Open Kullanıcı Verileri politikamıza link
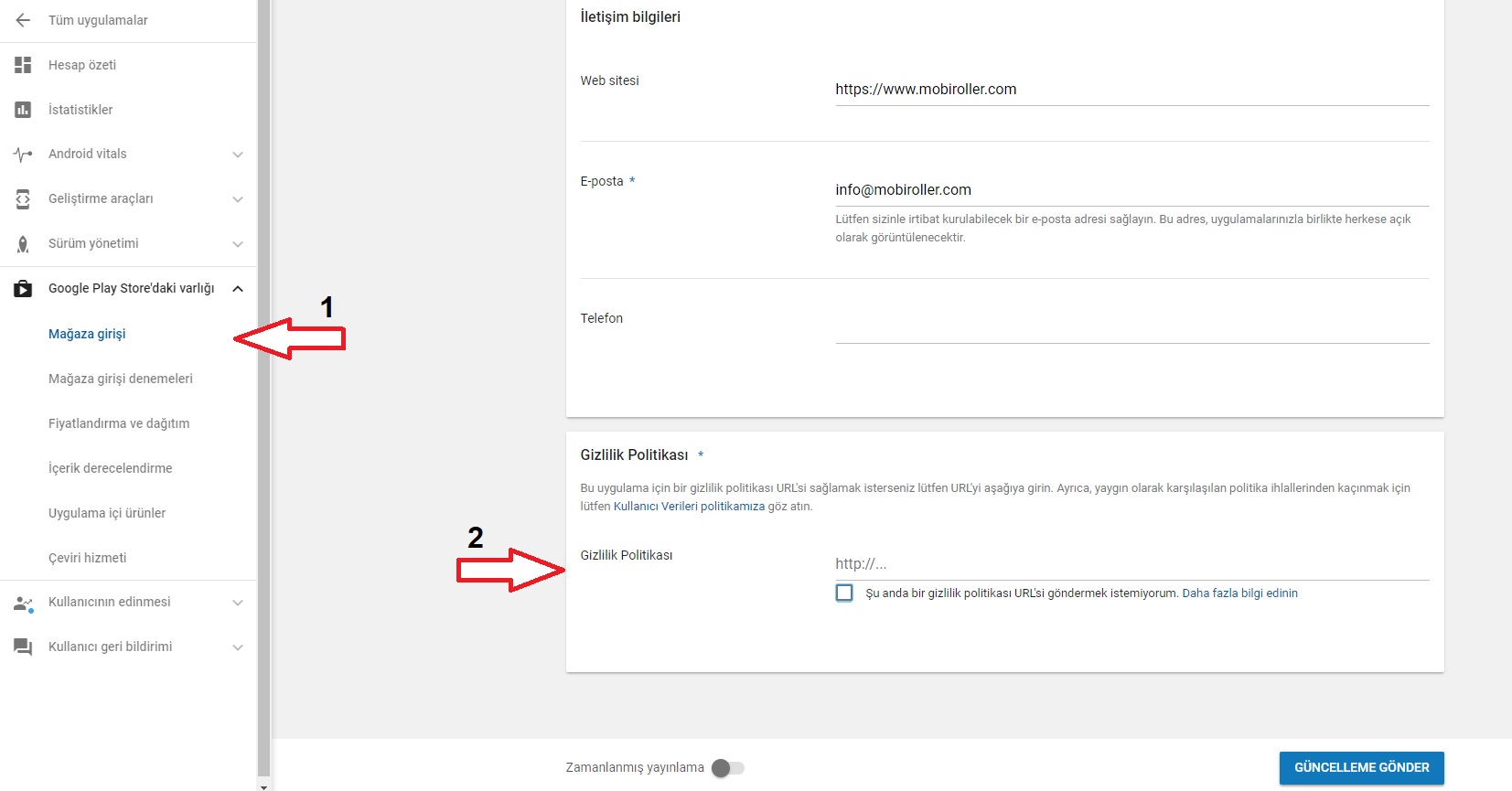 [x=689, y=507]
